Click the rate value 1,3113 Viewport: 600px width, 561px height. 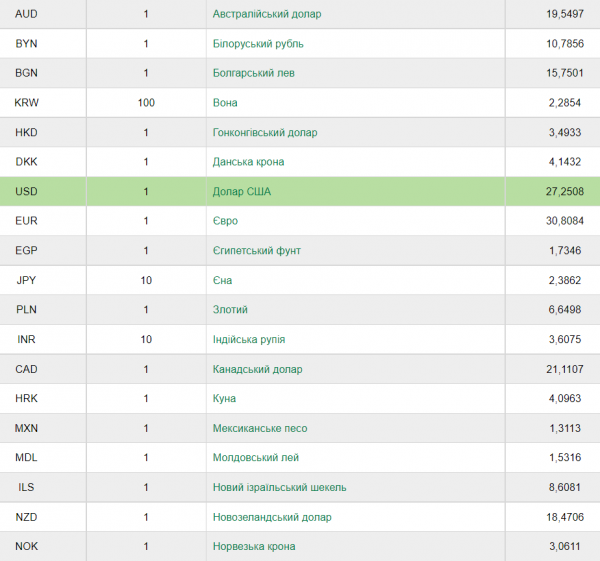(x=565, y=428)
